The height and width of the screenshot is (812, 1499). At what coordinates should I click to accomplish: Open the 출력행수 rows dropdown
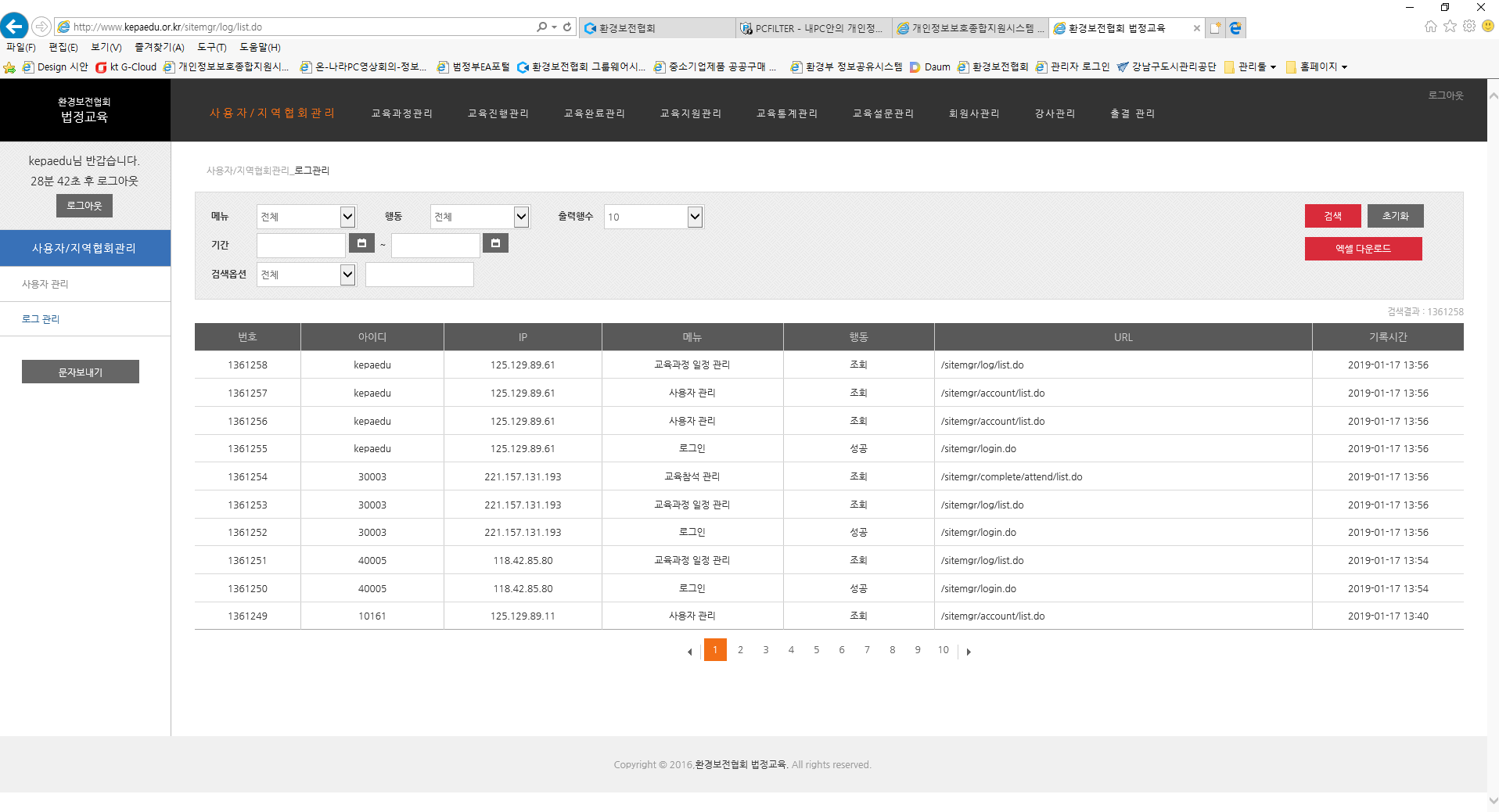[x=695, y=217]
